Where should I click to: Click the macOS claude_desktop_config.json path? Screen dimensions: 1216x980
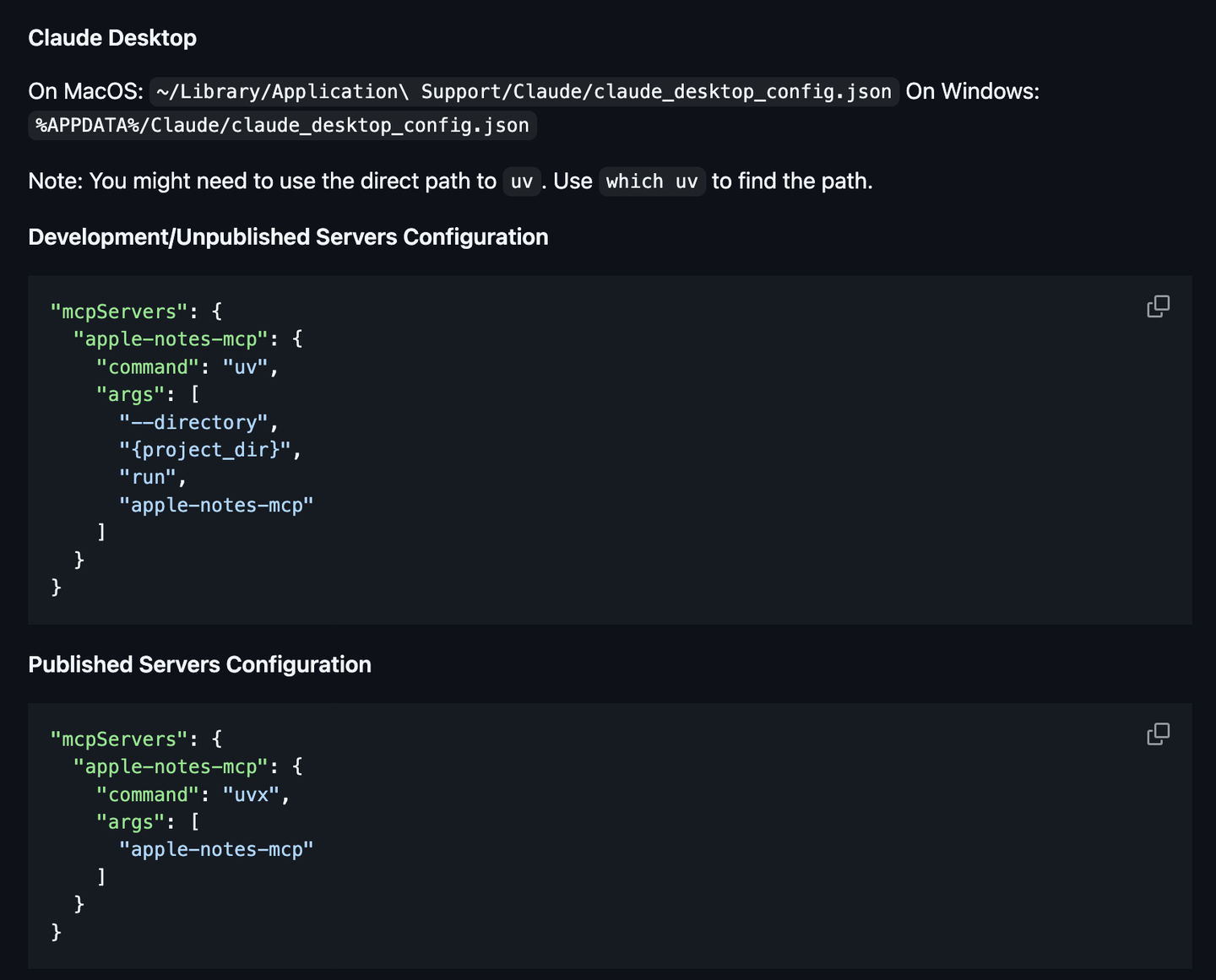524,92
